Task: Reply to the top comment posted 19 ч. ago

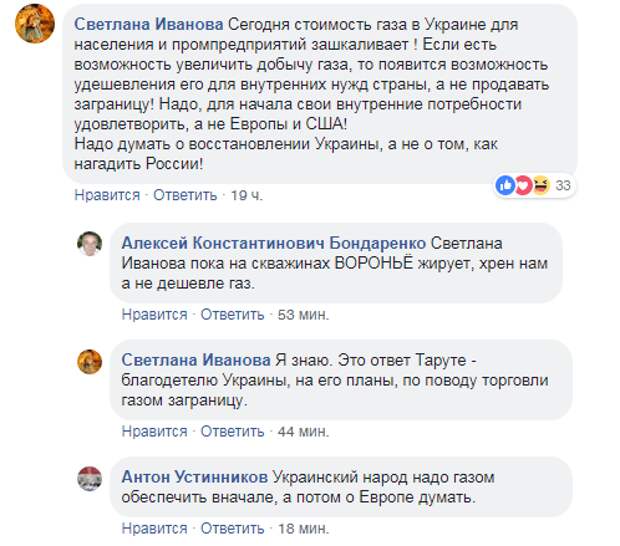Action: [x=185, y=195]
